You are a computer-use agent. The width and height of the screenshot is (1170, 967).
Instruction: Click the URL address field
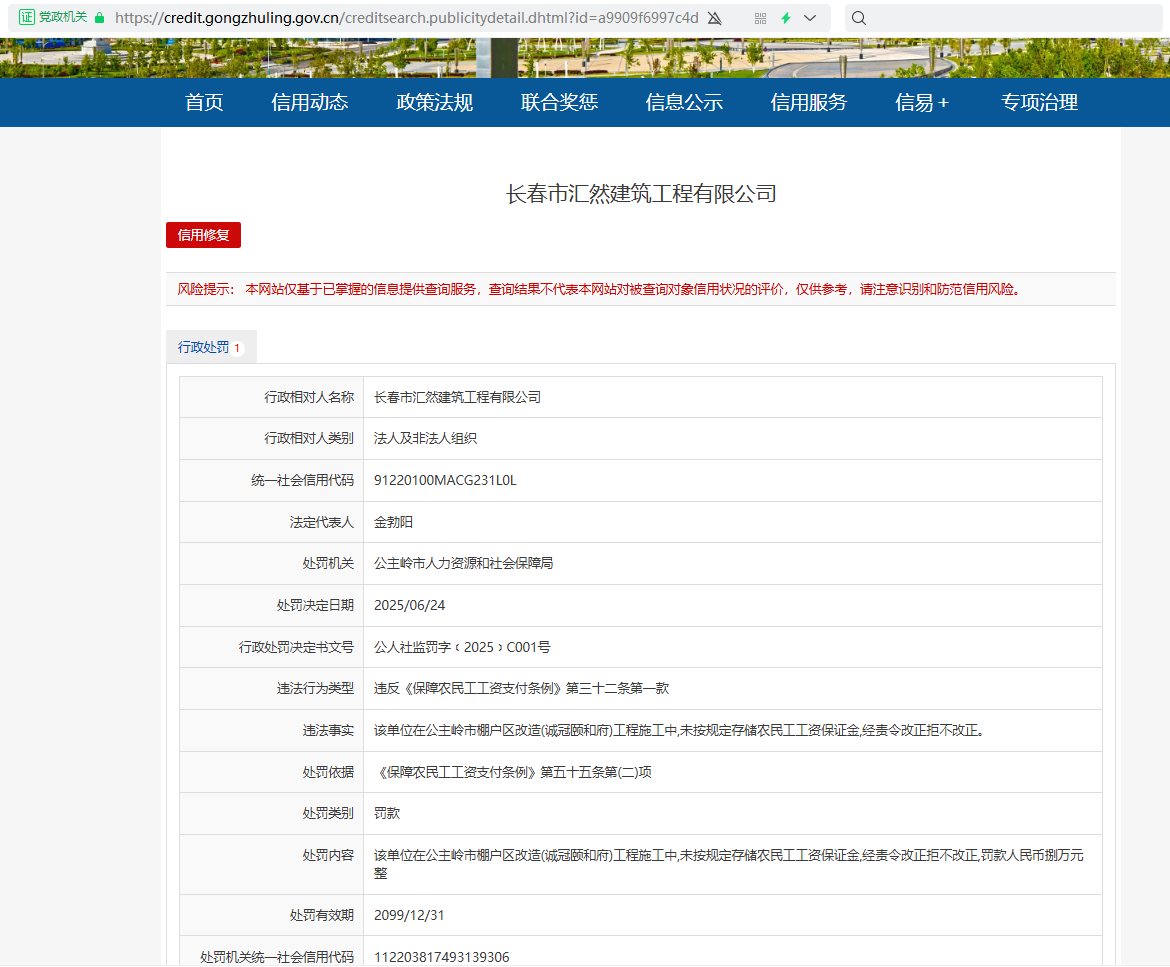click(400, 18)
